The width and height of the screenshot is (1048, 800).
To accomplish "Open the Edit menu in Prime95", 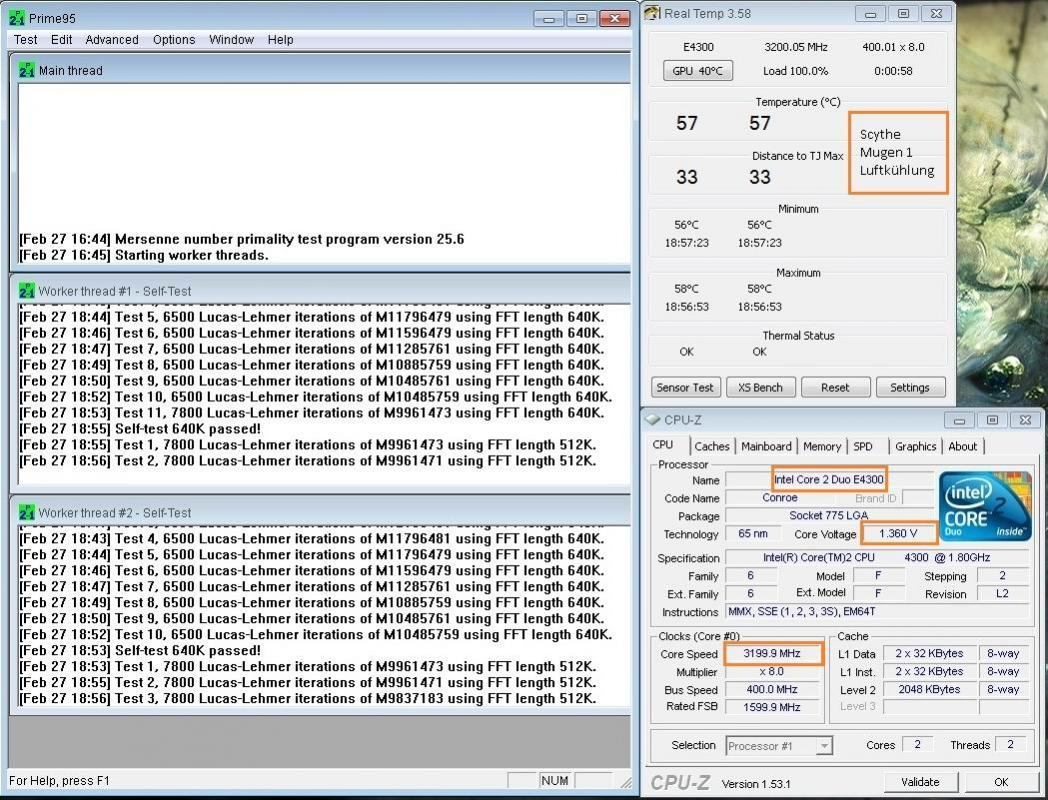I will 61,39.
